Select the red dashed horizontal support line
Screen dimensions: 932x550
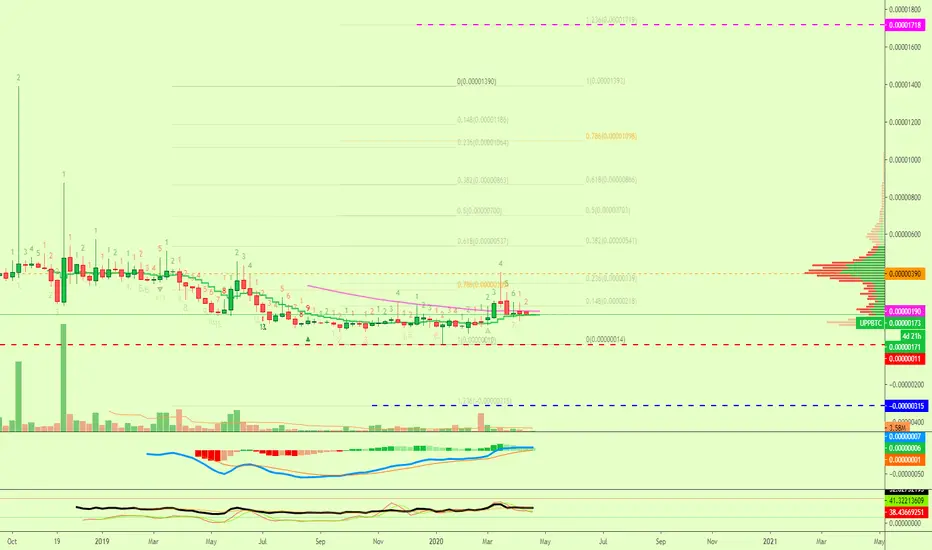click(x=442, y=345)
